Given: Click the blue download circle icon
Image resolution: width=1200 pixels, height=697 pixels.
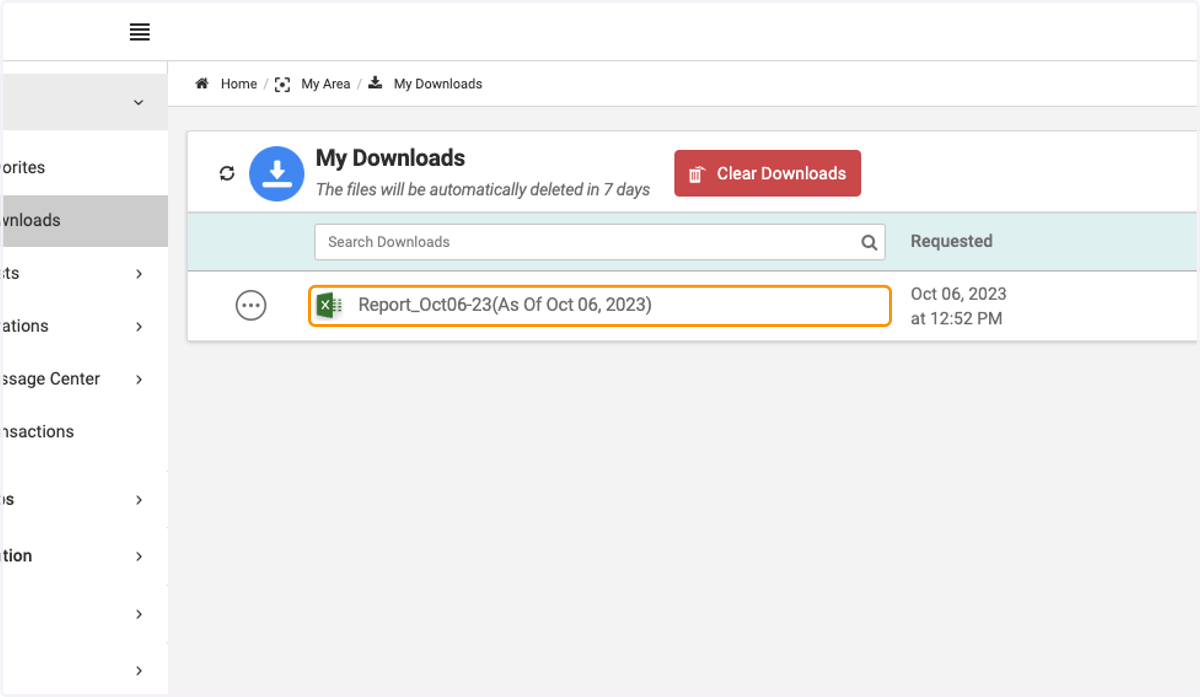Looking at the screenshot, I should [277, 173].
